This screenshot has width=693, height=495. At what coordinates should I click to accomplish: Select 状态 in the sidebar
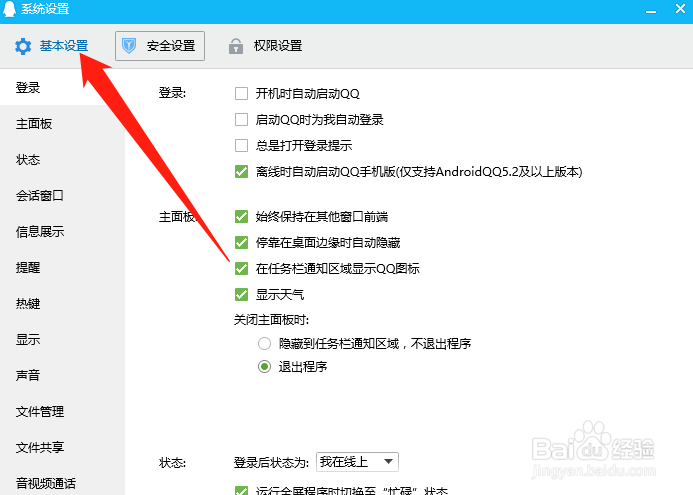click(x=28, y=160)
